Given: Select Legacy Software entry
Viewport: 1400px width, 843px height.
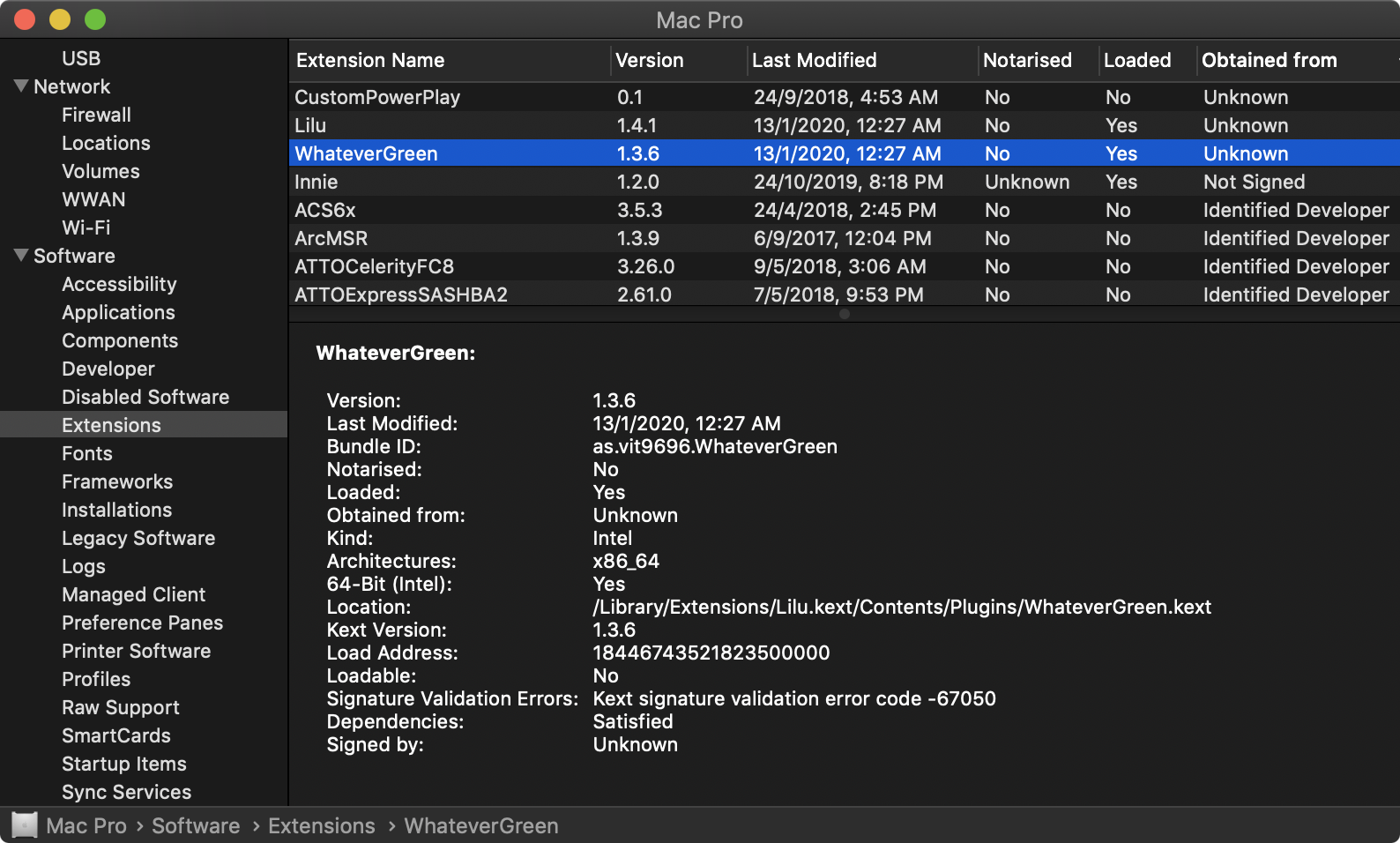Looking at the screenshot, I should point(138,538).
